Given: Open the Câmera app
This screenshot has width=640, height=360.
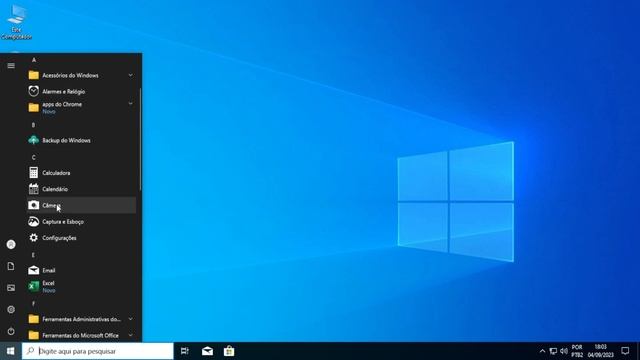Looking at the screenshot, I should click(81, 205).
